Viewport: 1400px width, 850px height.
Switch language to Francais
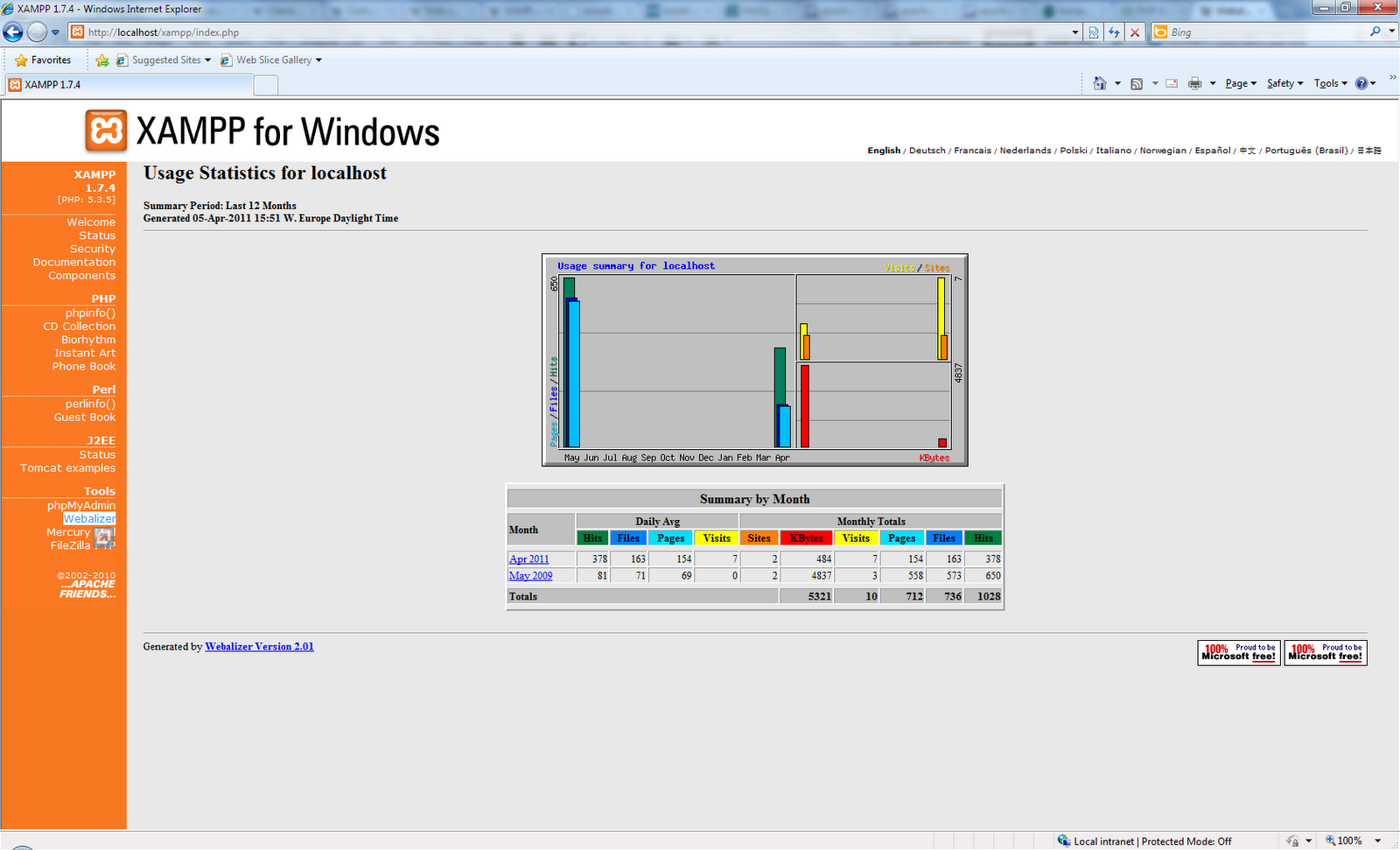pyautogui.click(x=972, y=151)
